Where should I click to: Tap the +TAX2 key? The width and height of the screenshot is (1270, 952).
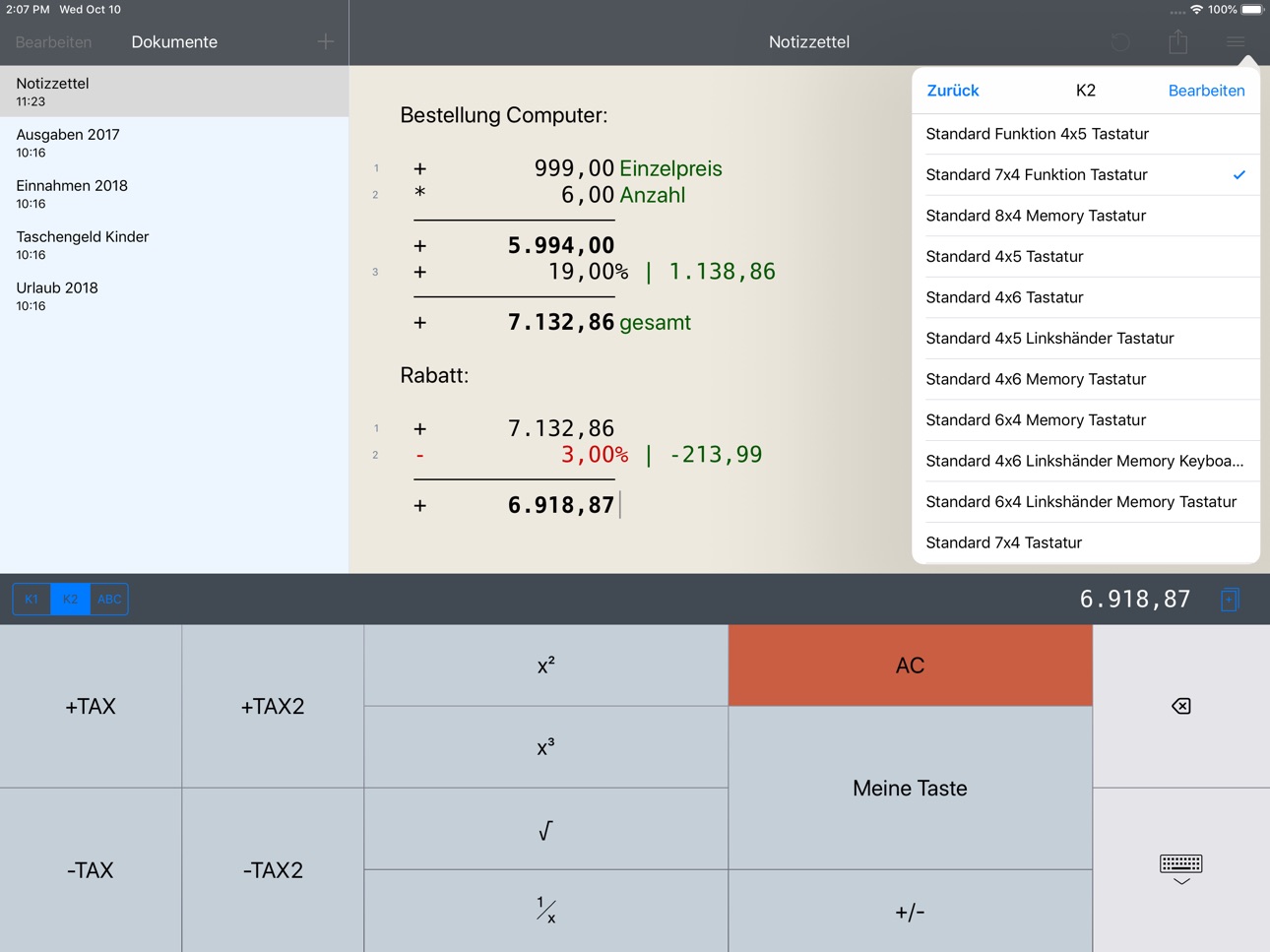(x=273, y=706)
